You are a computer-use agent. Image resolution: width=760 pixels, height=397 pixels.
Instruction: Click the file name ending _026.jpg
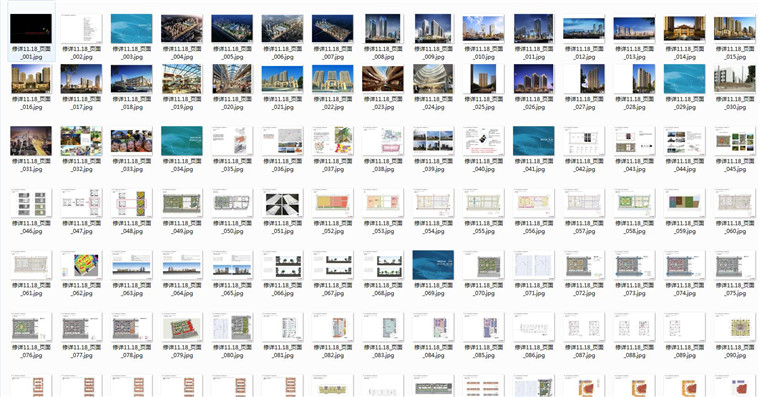(x=534, y=103)
